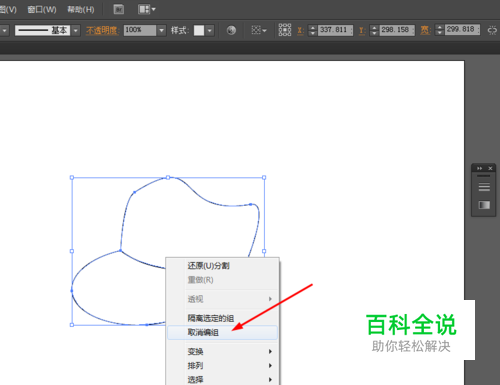Expand the collapsed panel dock arrows
The image size is (500, 385).
pos(479,168)
